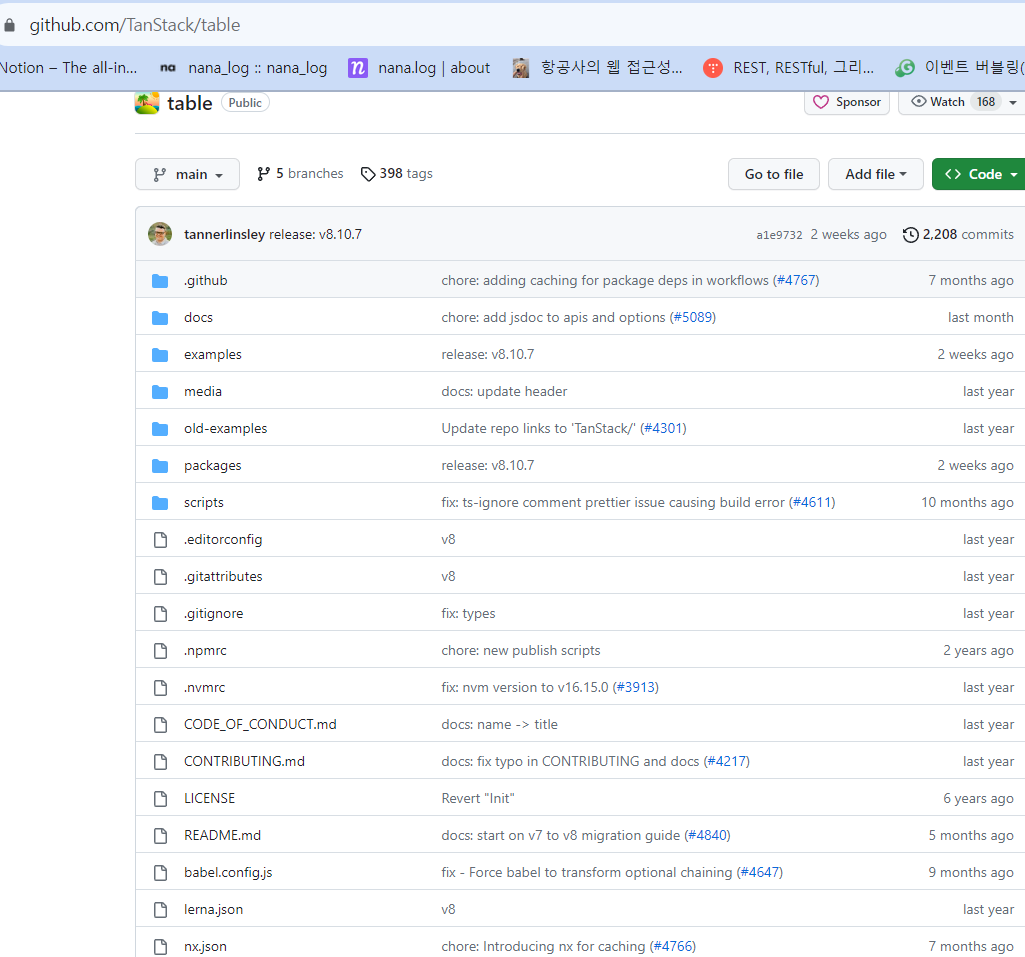Click the table repository avatar icon

147,103
